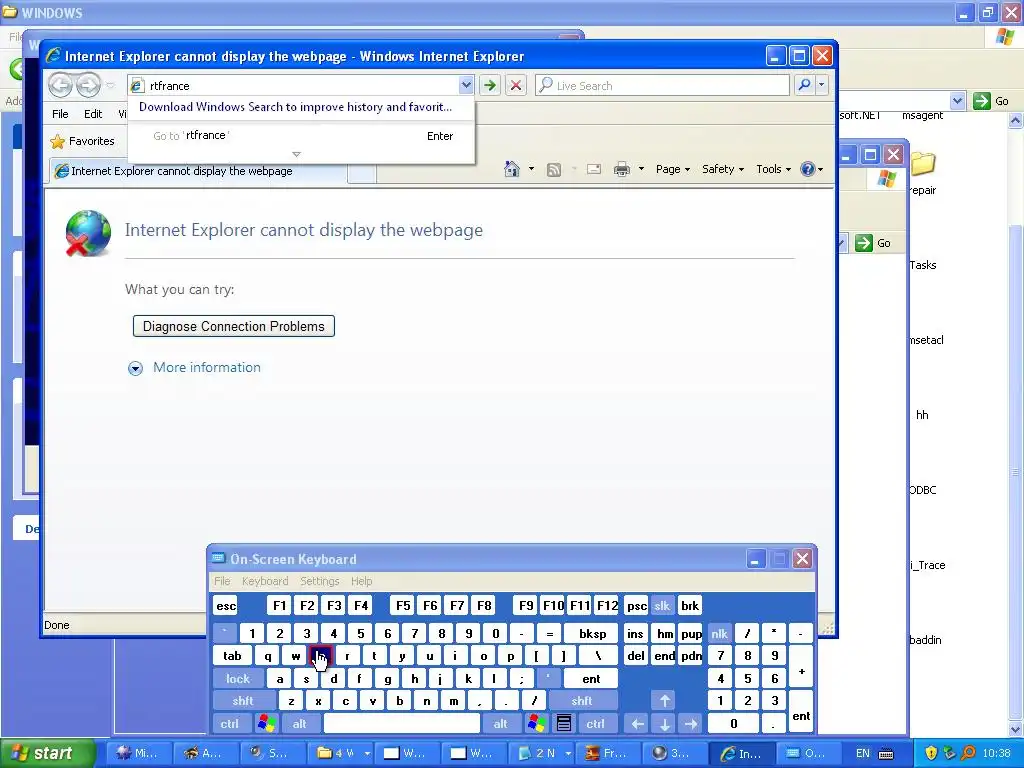Click the Help question mark icon
Screen dimensions: 1024x768
click(x=808, y=169)
